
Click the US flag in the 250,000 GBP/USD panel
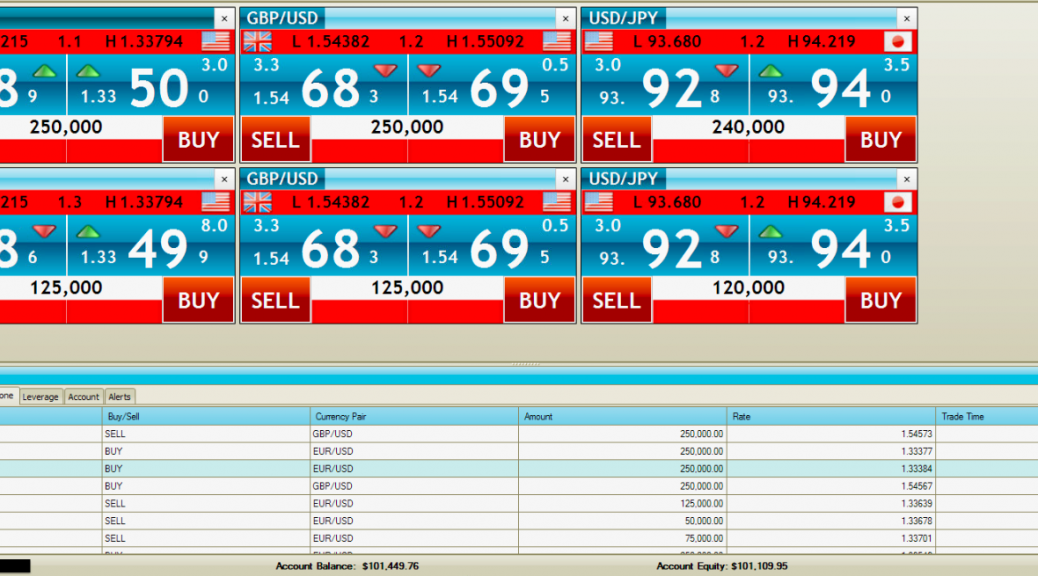(x=557, y=41)
